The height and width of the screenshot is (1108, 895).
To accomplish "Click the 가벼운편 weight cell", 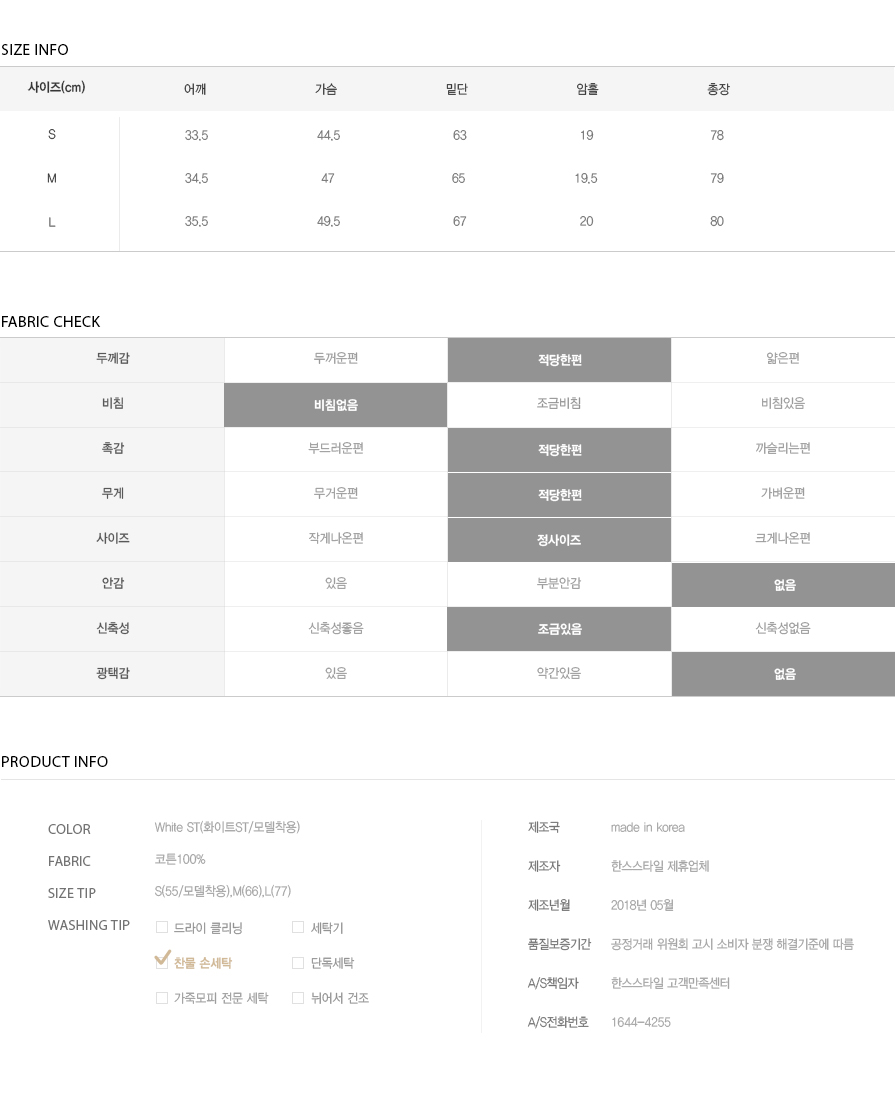I will [783, 493].
